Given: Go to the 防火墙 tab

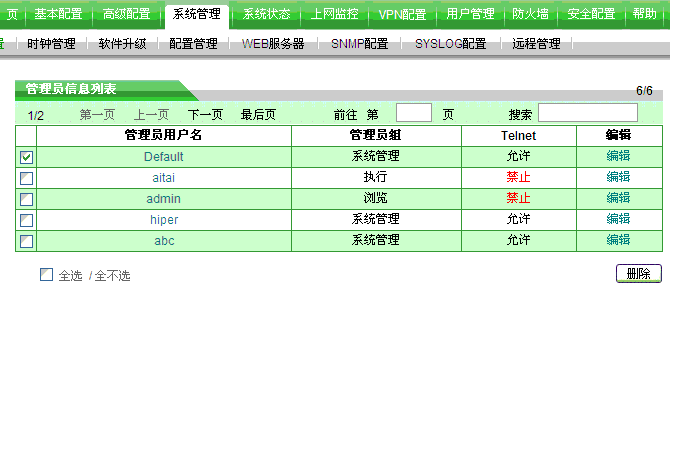Looking at the screenshot, I should pos(530,14).
